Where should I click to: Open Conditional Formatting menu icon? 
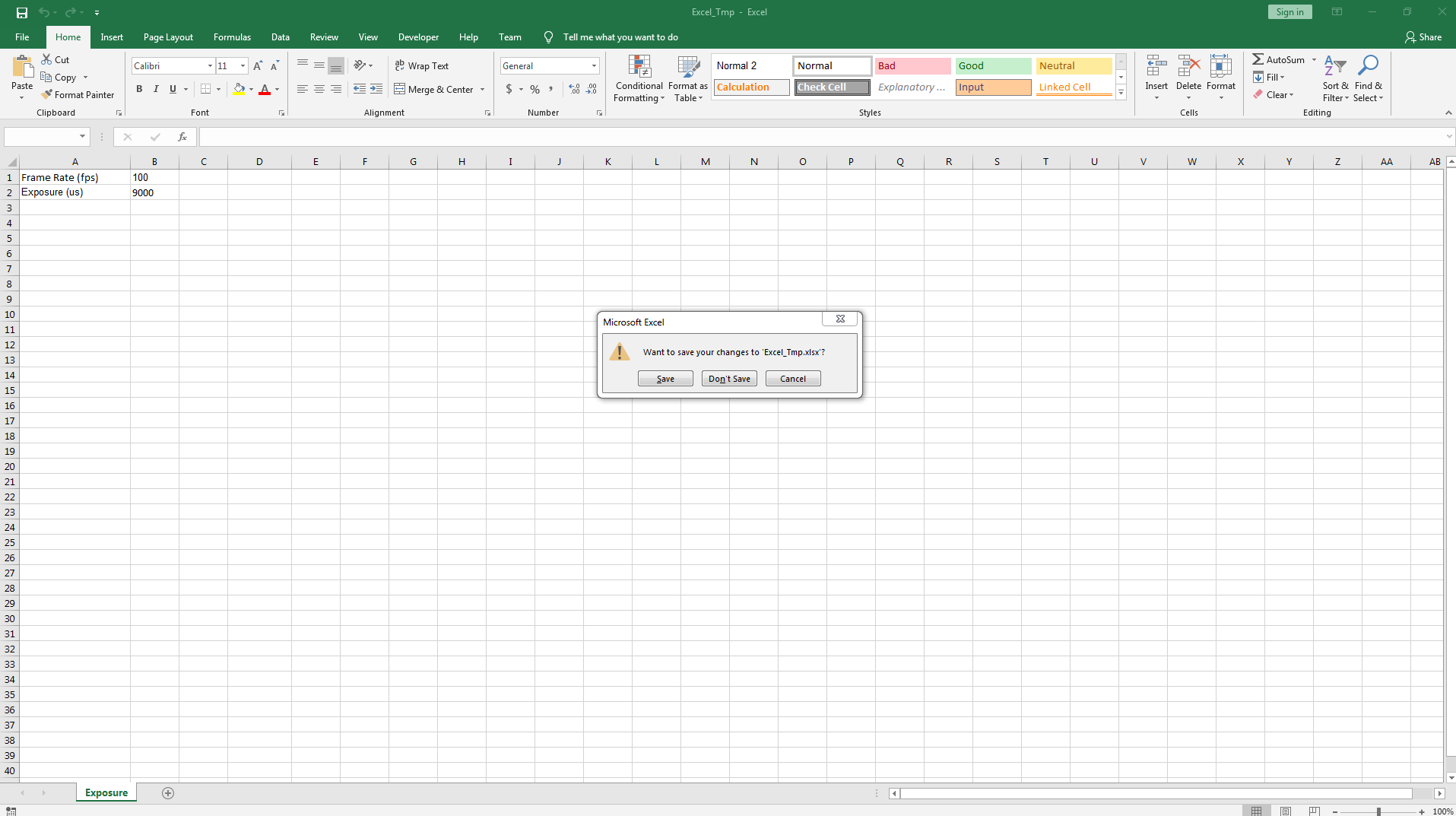[x=639, y=67]
